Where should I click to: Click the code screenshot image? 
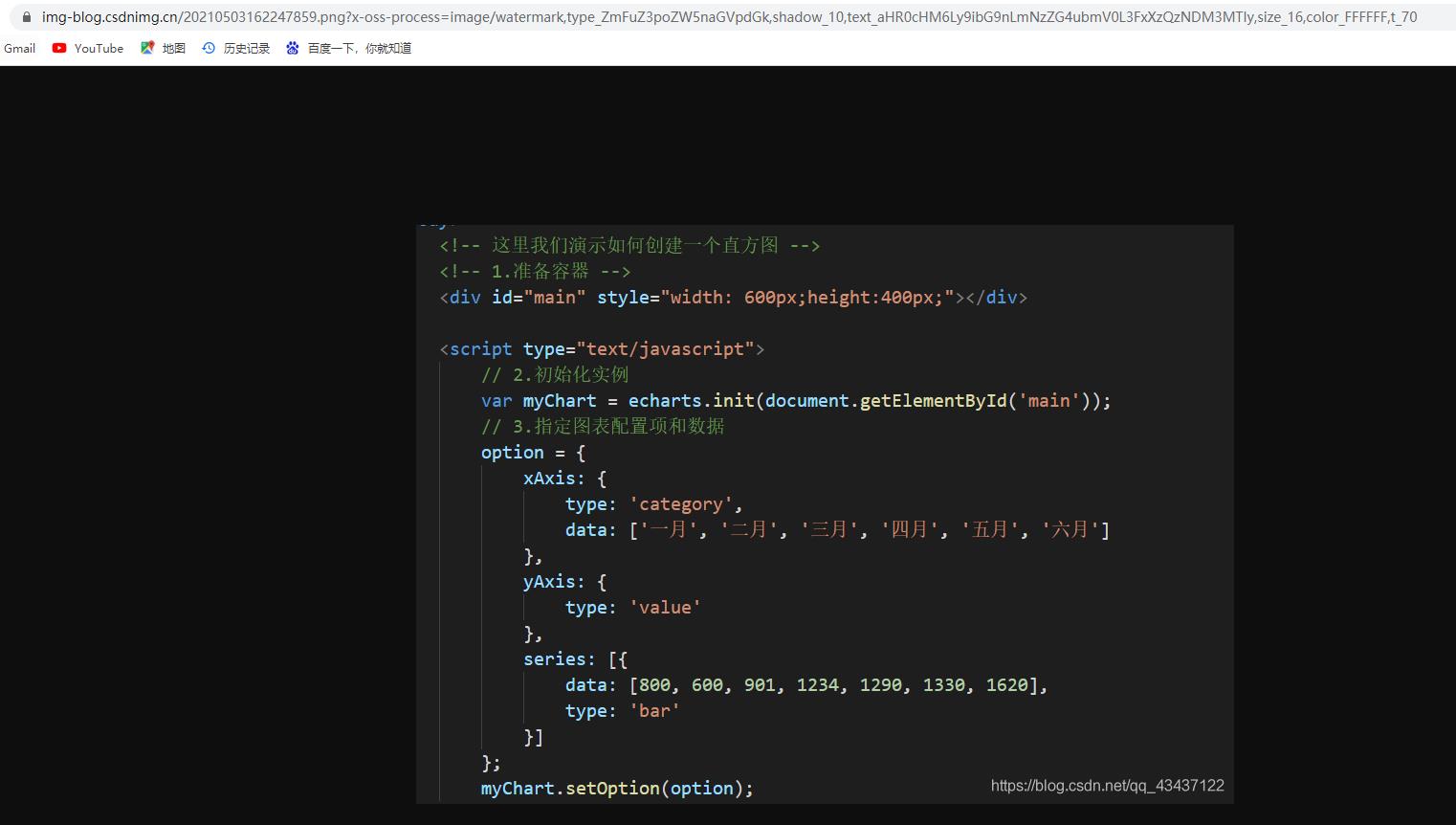(825, 514)
